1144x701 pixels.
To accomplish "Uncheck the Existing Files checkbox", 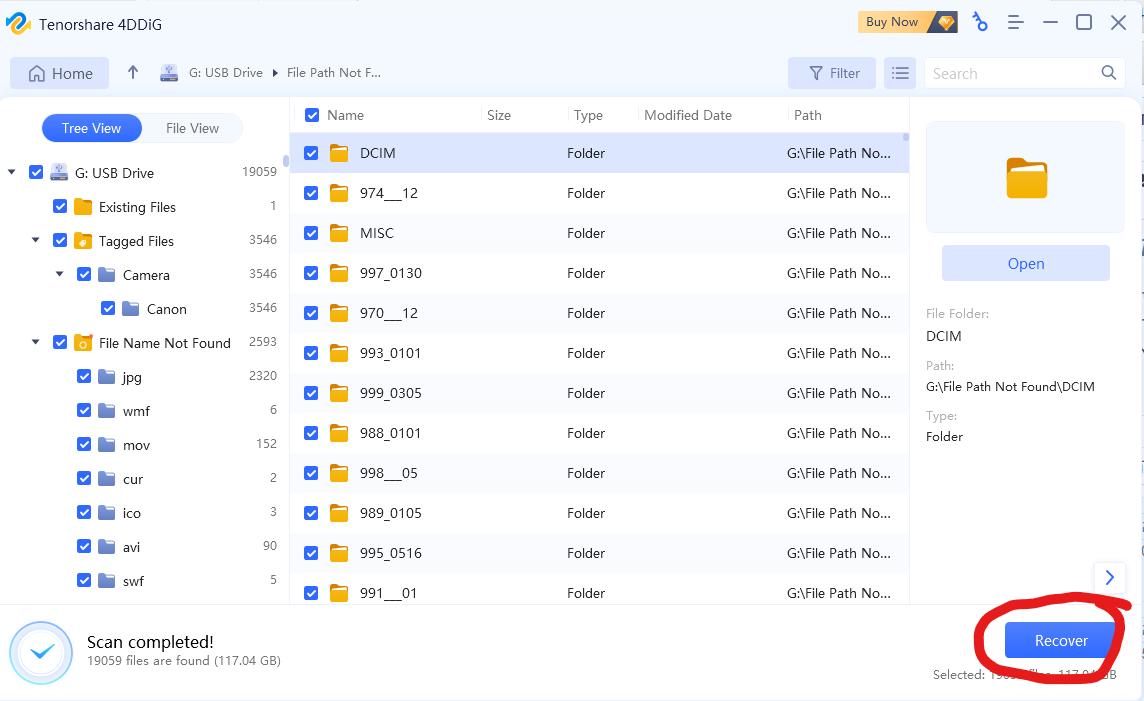I will (60, 207).
